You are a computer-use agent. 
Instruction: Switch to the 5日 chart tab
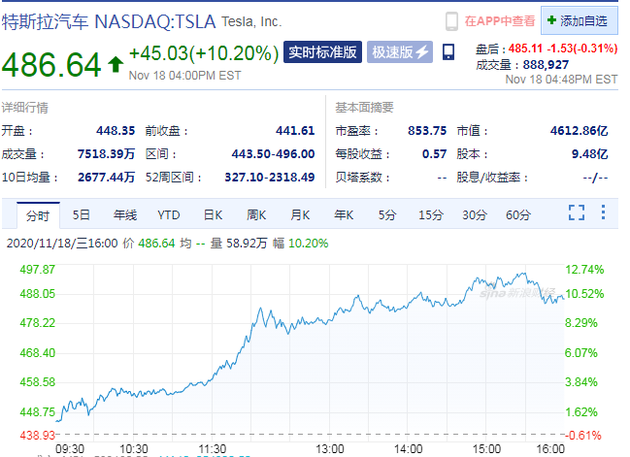click(81, 215)
